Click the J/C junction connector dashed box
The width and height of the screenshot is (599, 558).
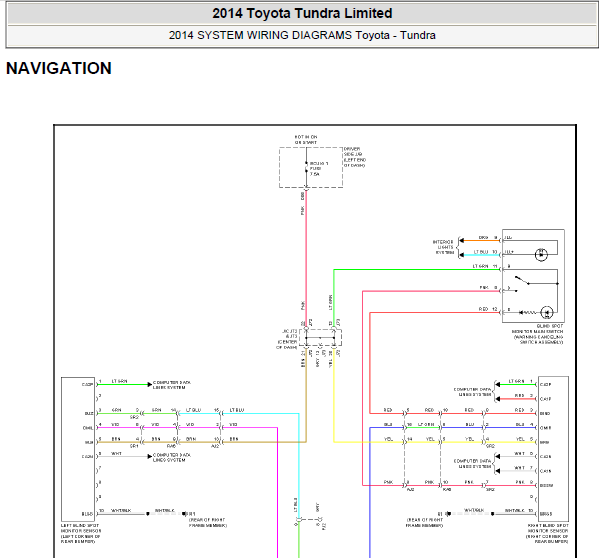[320, 337]
